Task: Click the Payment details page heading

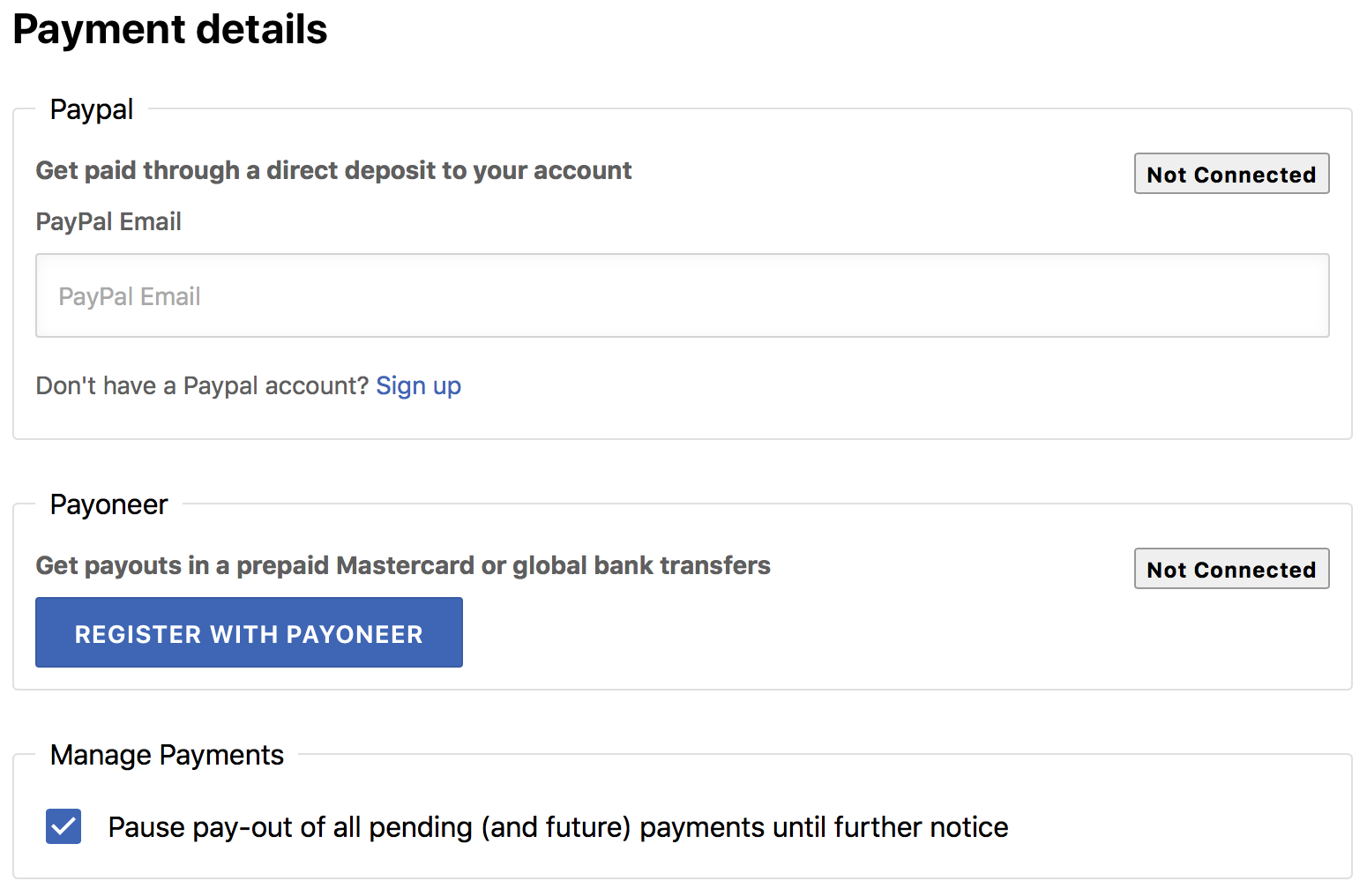Action: click(x=170, y=29)
